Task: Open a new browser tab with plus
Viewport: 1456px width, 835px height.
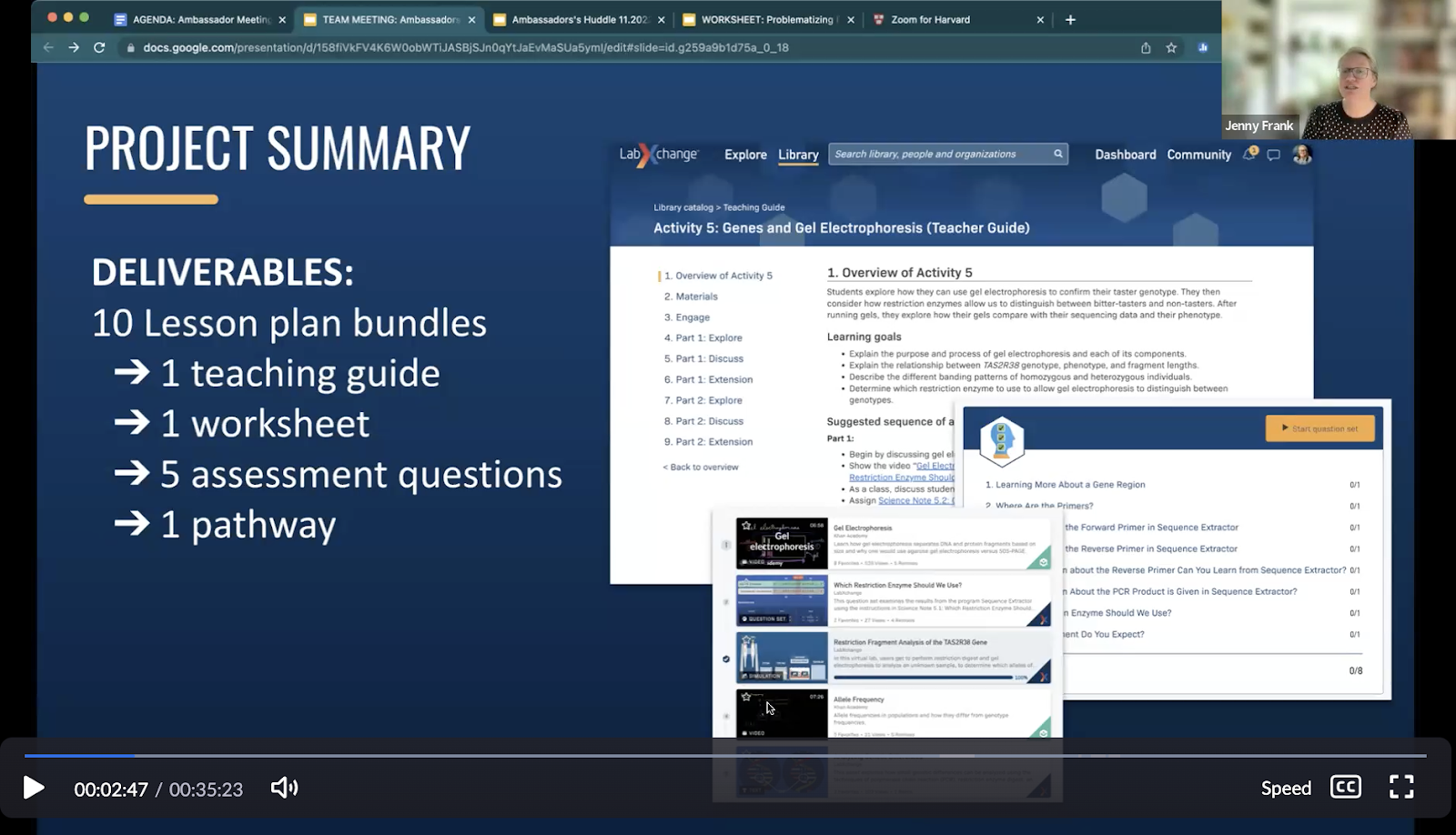Action: coord(1070,19)
